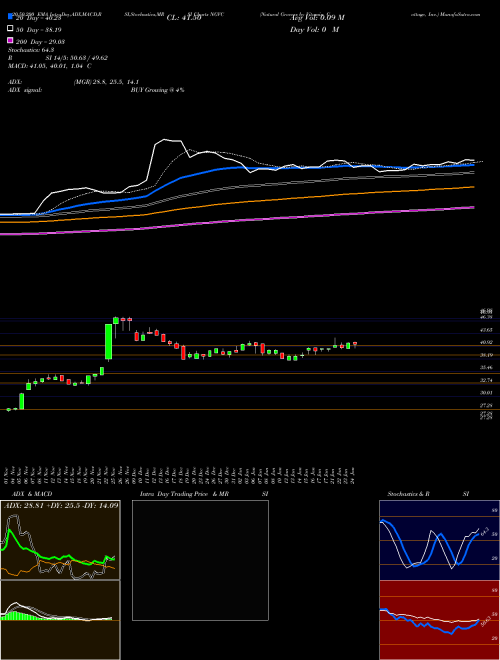The height and width of the screenshot is (660, 500).
Task: Select the '200 Day = 29.03' label
Action: 40,42
